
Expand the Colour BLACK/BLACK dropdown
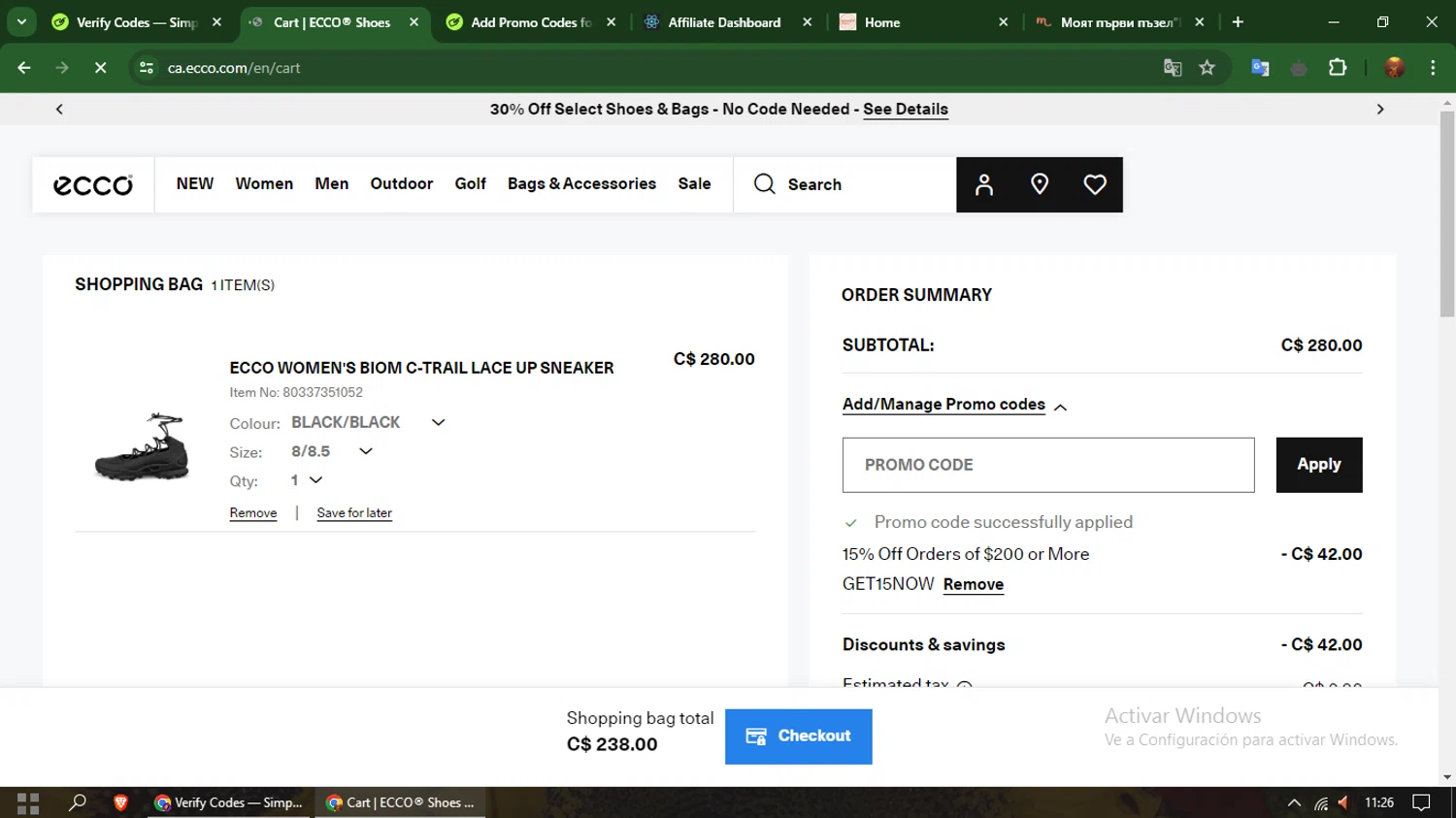(x=438, y=422)
